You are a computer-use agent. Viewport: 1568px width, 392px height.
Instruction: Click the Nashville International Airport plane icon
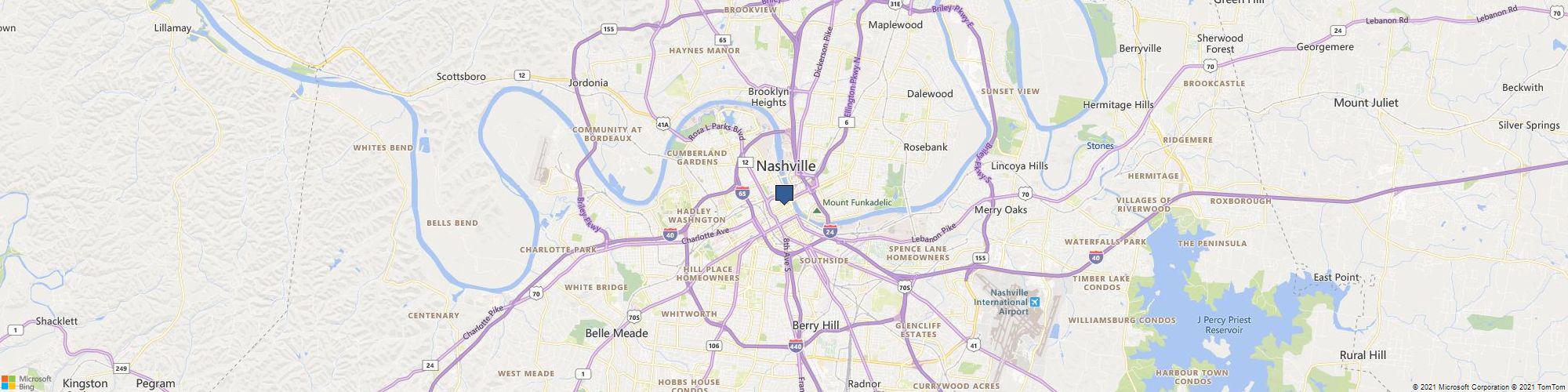(1036, 303)
